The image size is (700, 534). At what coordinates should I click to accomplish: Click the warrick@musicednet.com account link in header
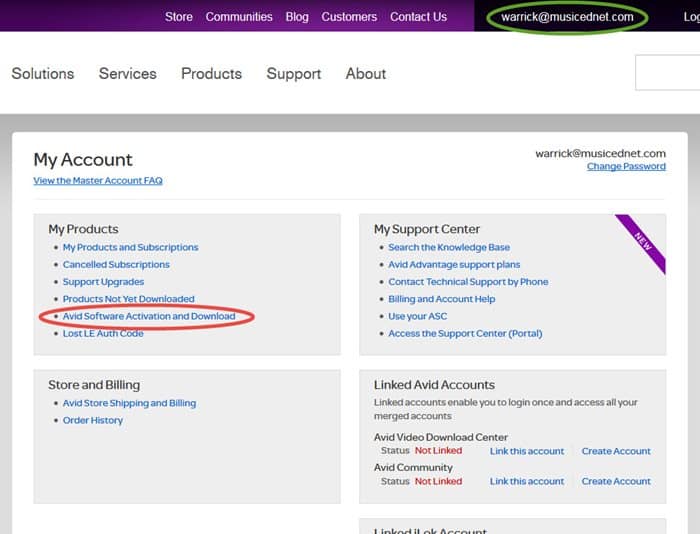tap(567, 17)
